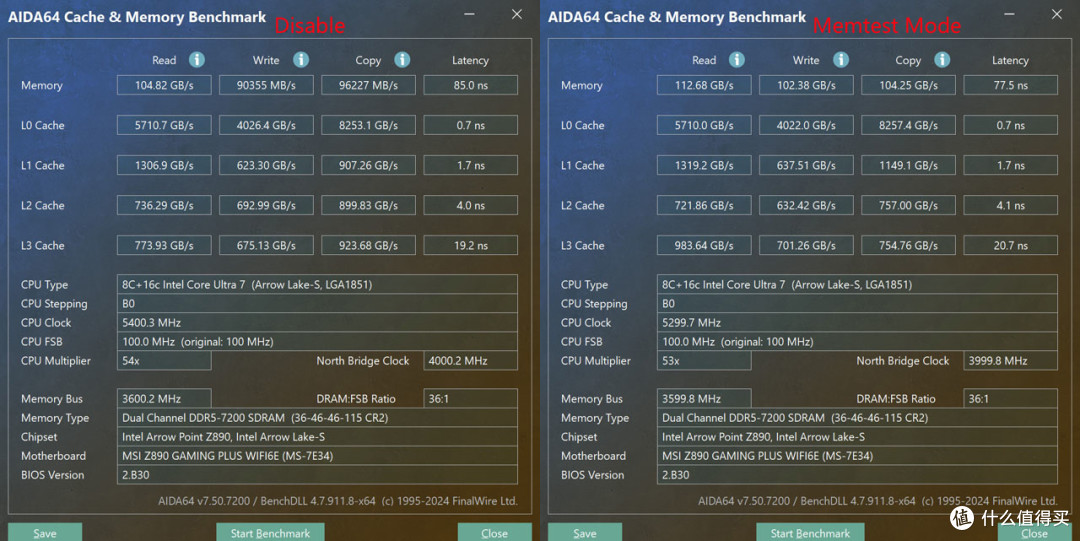Click L0 Cache Read 5710.7 GB/s

click(x=164, y=125)
